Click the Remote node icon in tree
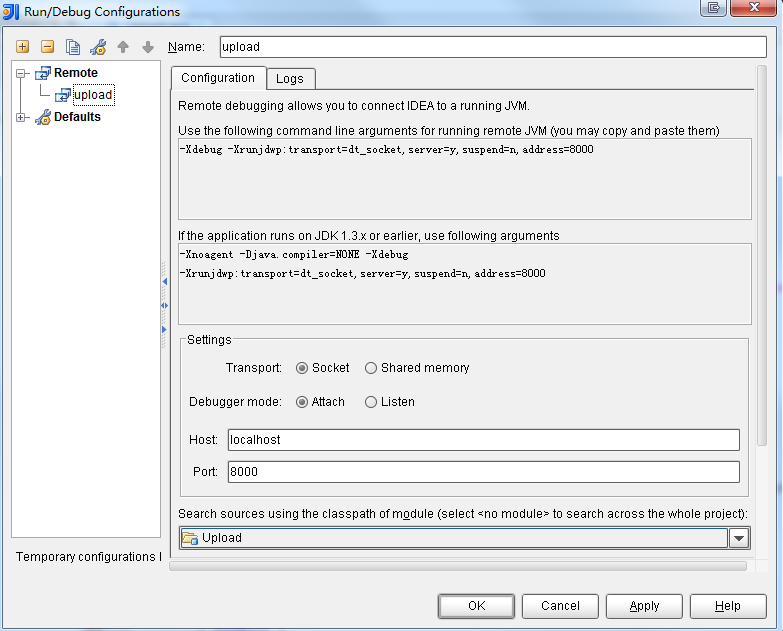The width and height of the screenshot is (783, 631). point(43,73)
